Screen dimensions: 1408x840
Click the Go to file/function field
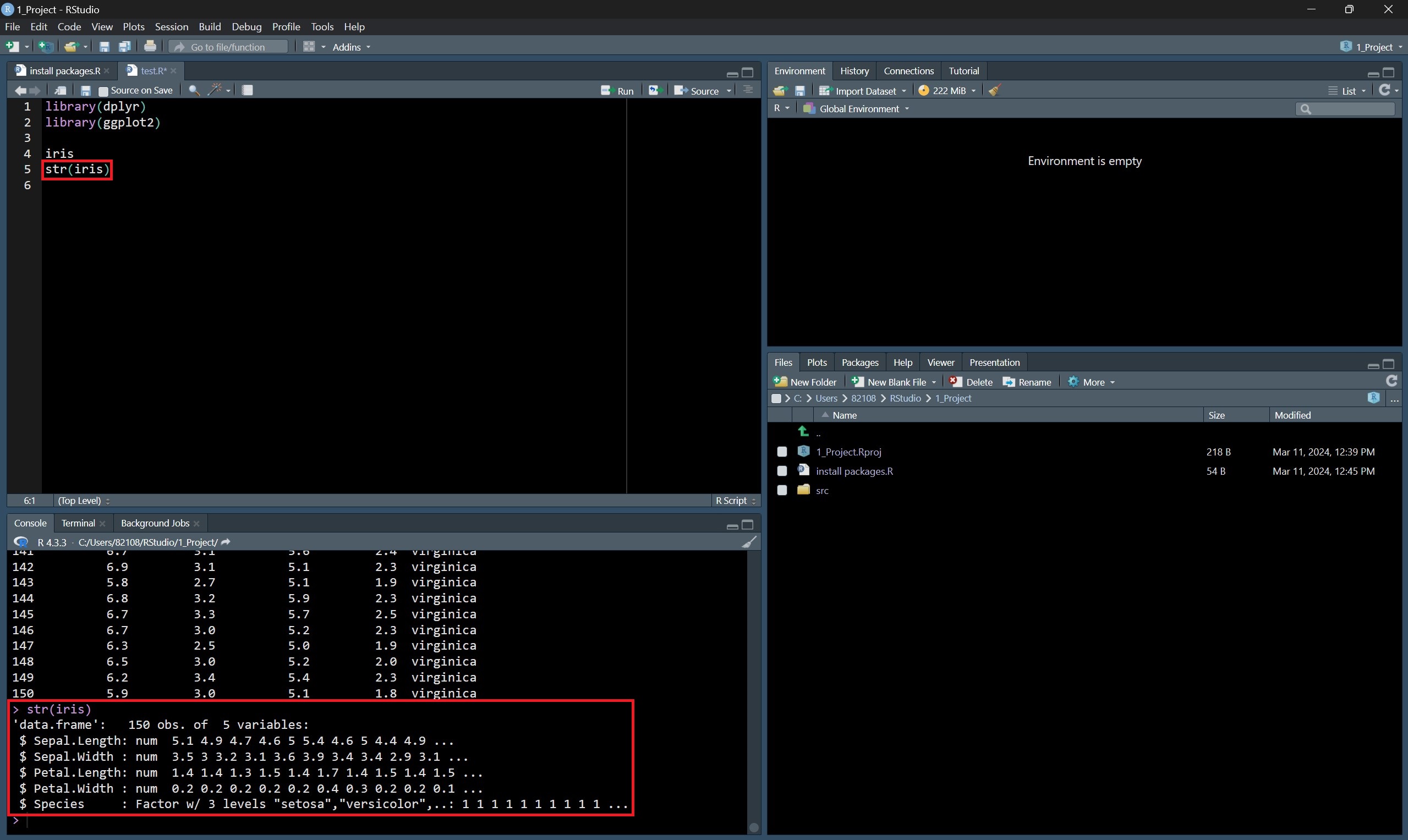(229, 47)
